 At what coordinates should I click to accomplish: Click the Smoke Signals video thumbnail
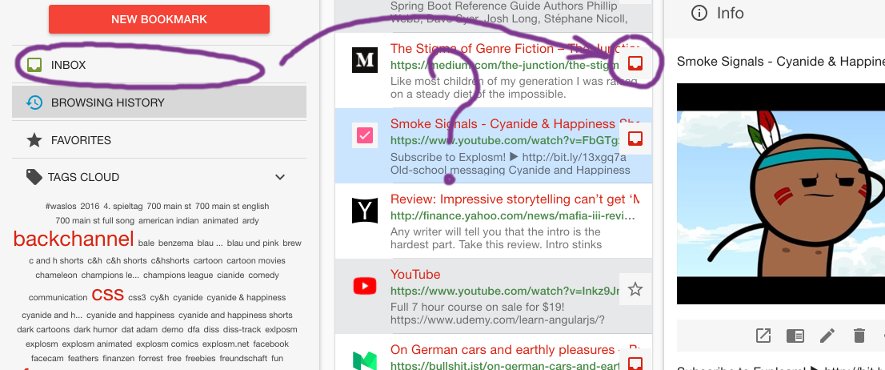[x=781, y=193]
